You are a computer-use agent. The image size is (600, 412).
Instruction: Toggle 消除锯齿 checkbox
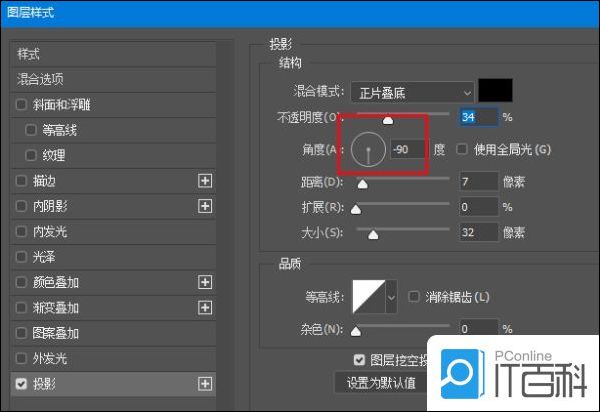point(414,296)
